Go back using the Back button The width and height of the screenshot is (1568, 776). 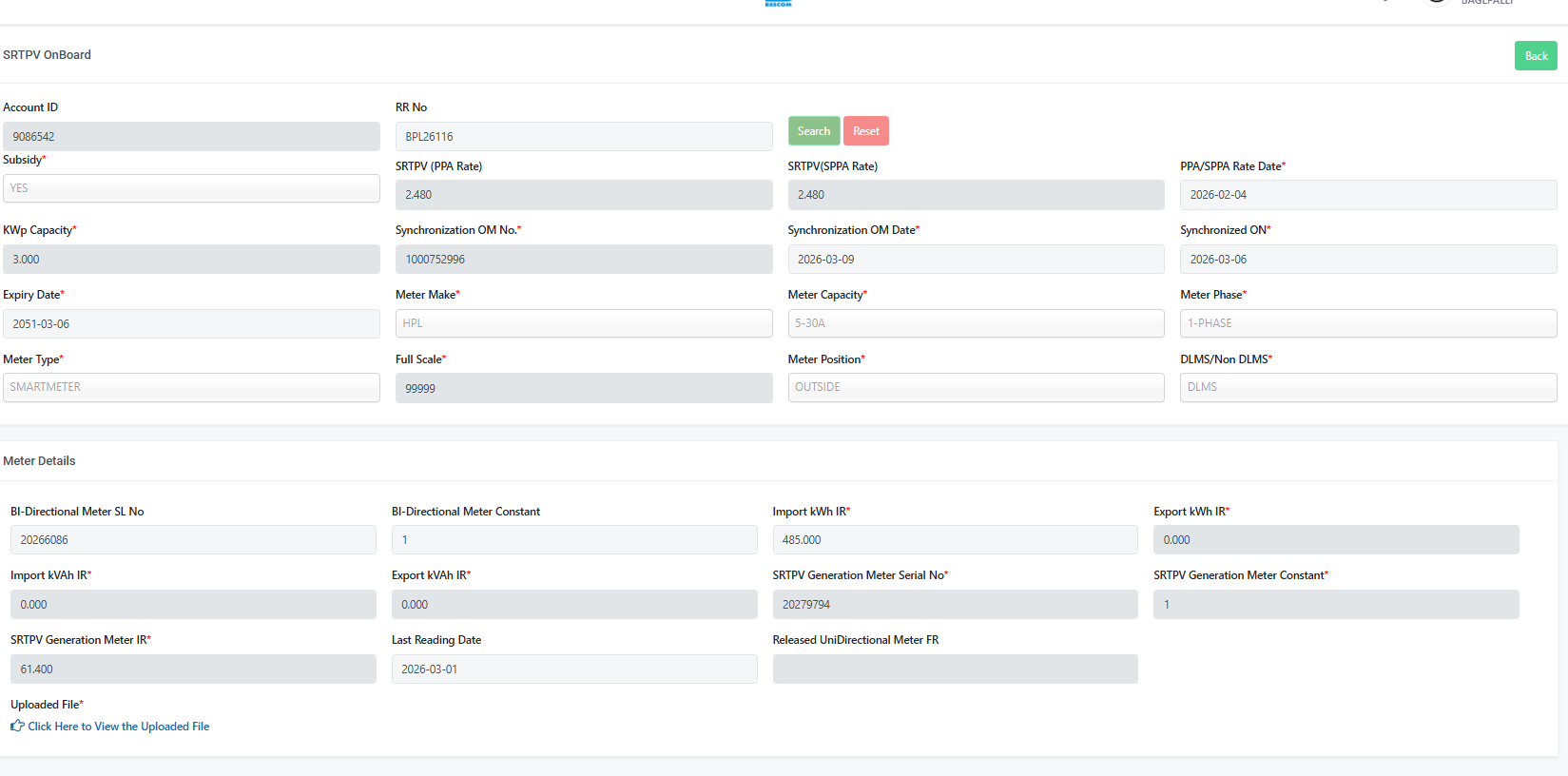[x=1536, y=56]
